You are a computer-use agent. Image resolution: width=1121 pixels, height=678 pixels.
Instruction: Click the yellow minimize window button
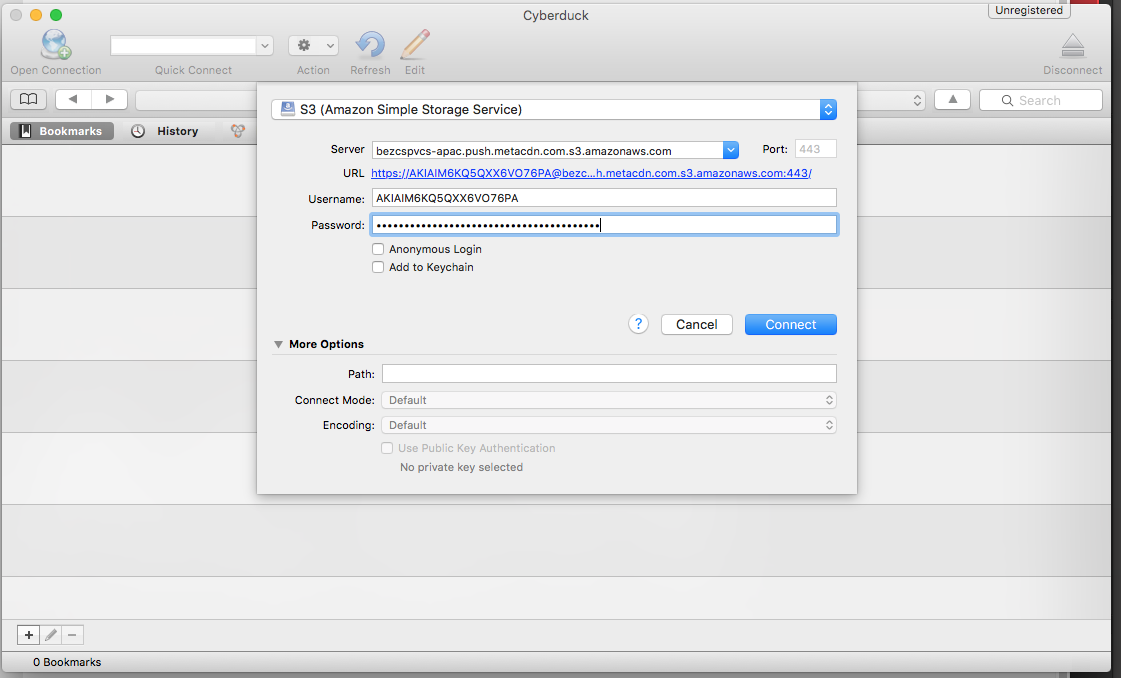(x=36, y=15)
